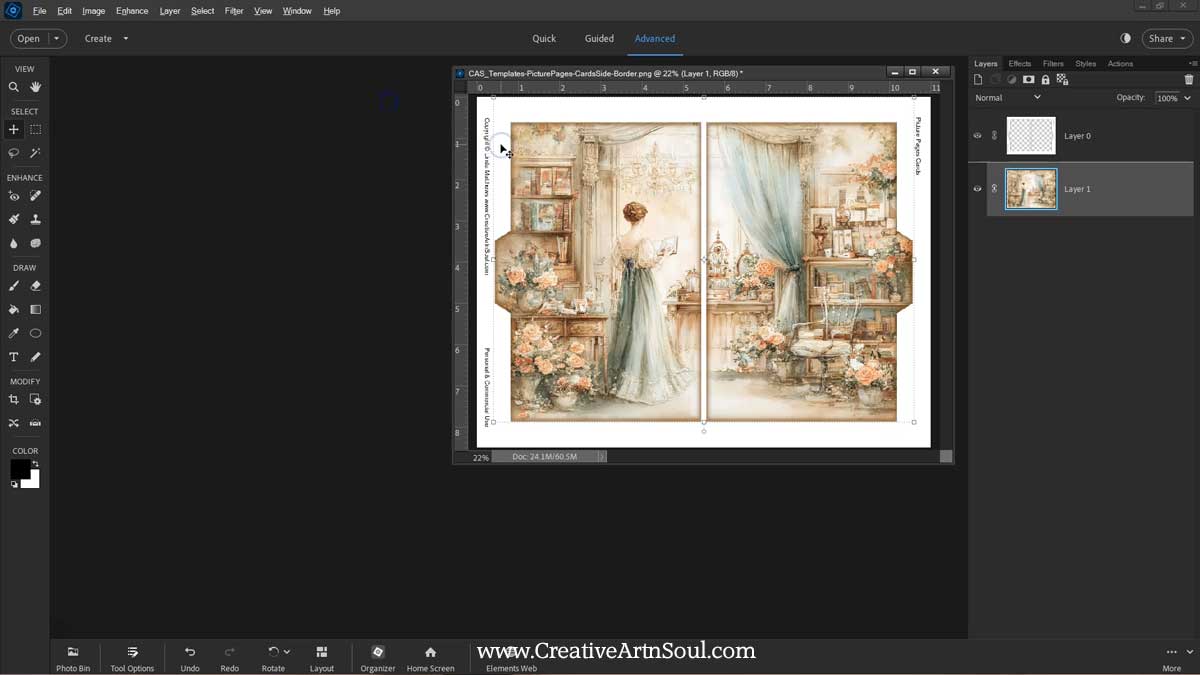
Task: Lock all pixels of the layer
Action: coord(1045,80)
